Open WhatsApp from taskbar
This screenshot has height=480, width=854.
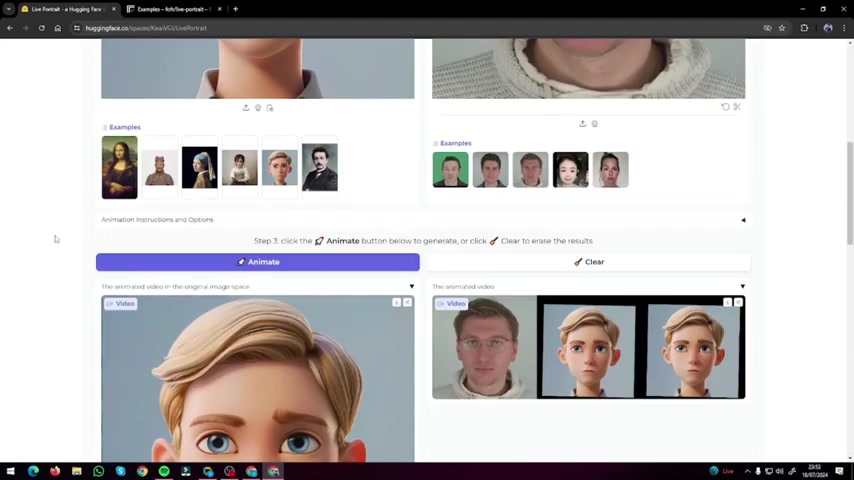99,471
